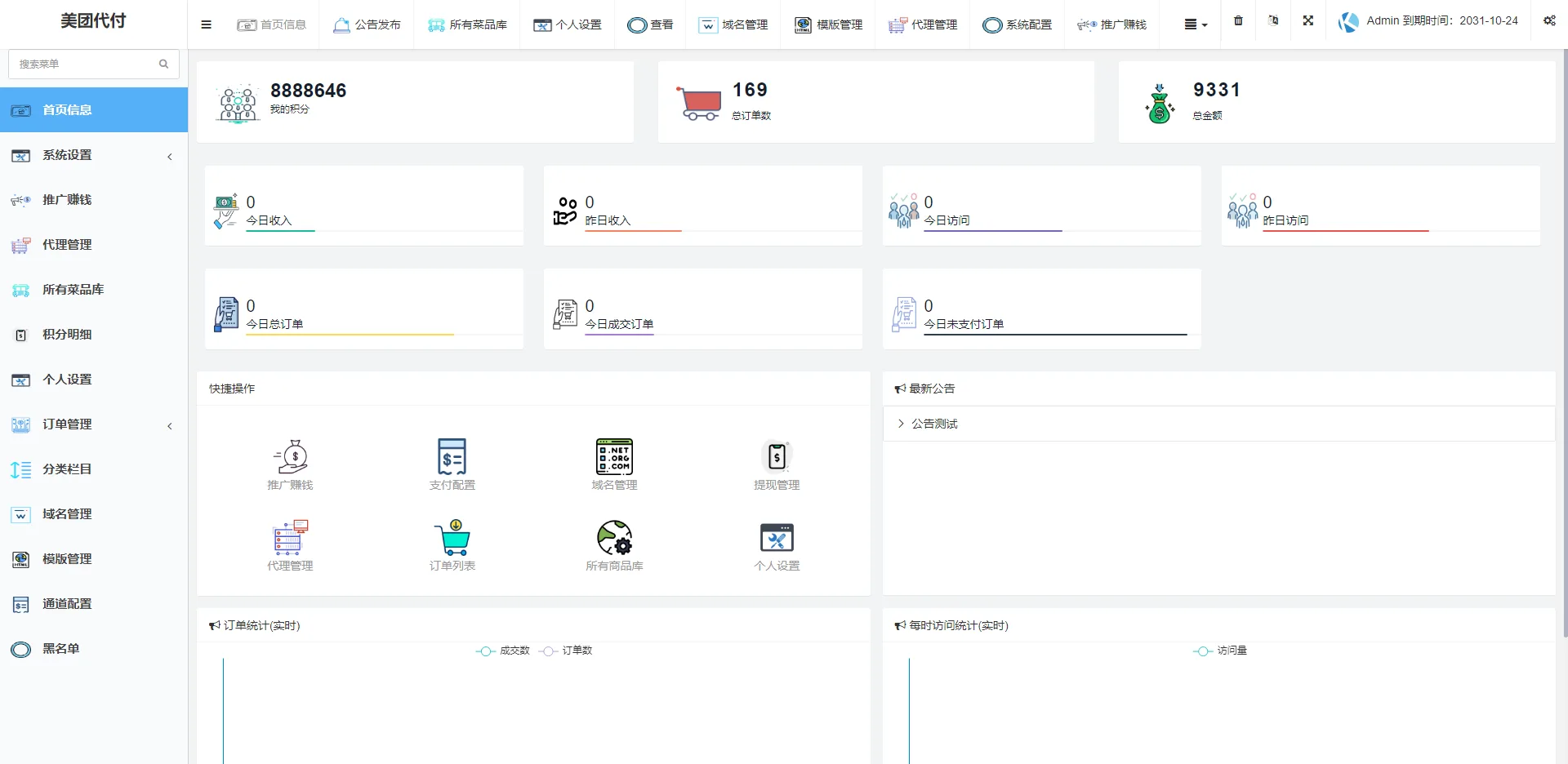Select 黑名单 in the sidebar menu
Viewport: 1568px width, 764px height.
[x=61, y=649]
